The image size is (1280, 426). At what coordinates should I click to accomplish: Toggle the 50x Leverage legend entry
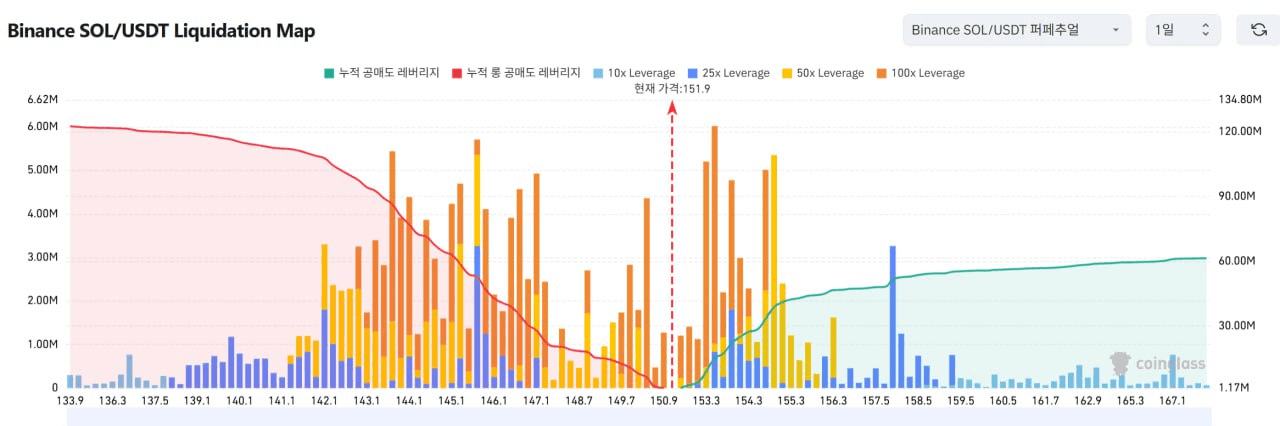(824, 73)
